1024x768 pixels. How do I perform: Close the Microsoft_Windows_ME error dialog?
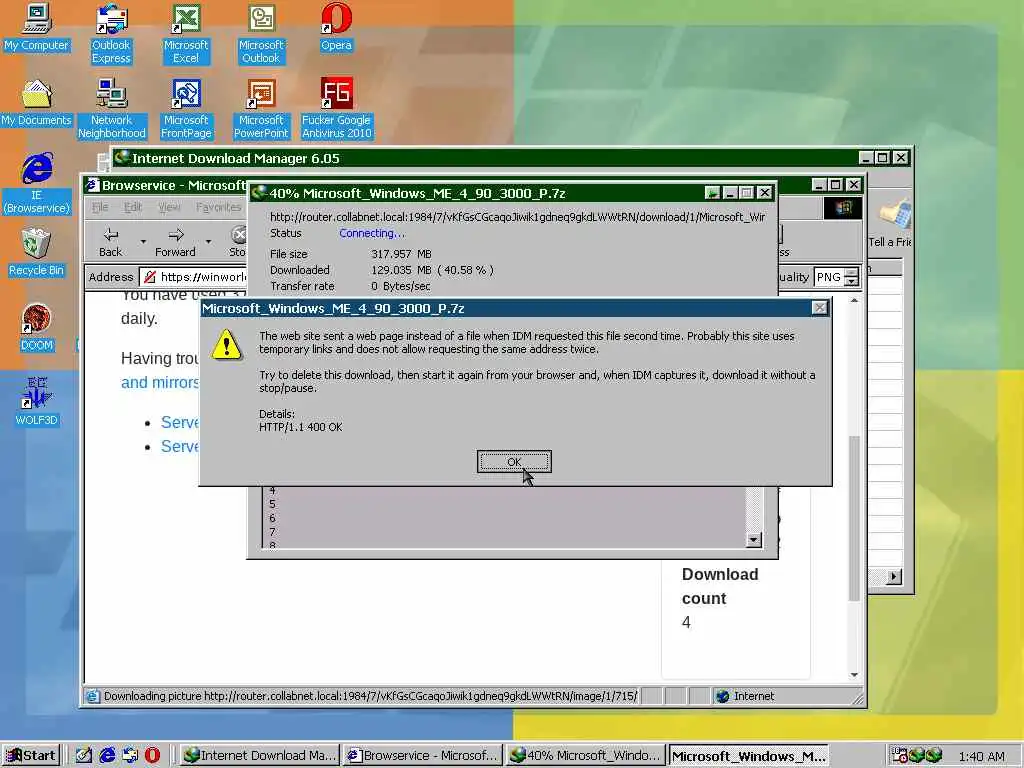click(820, 308)
